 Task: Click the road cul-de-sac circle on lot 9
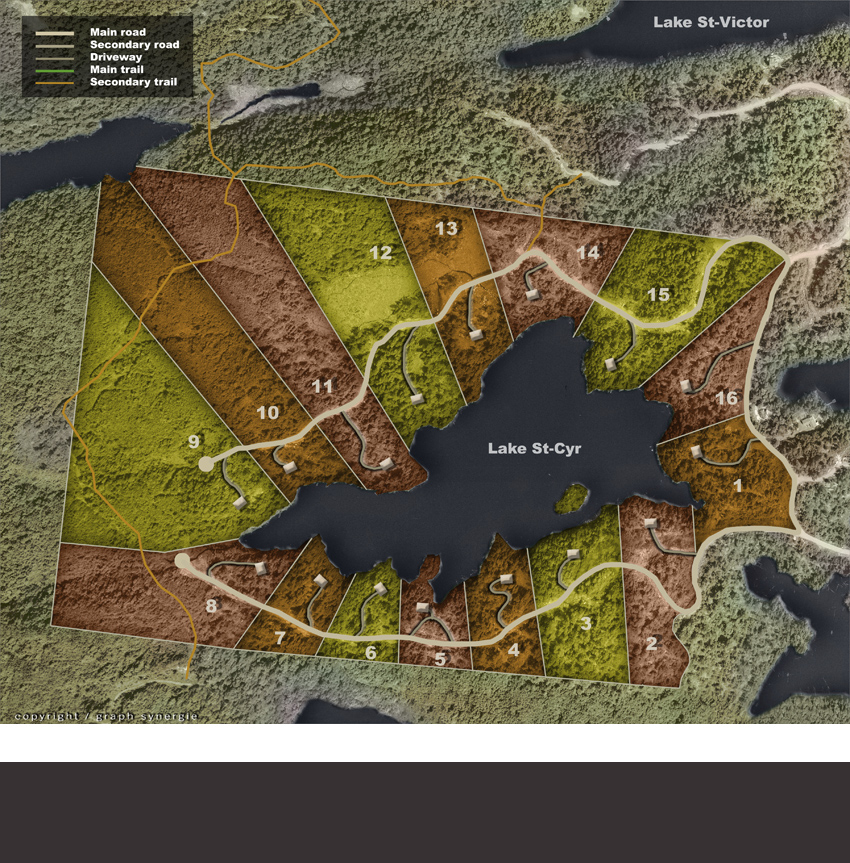click(206, 463)
